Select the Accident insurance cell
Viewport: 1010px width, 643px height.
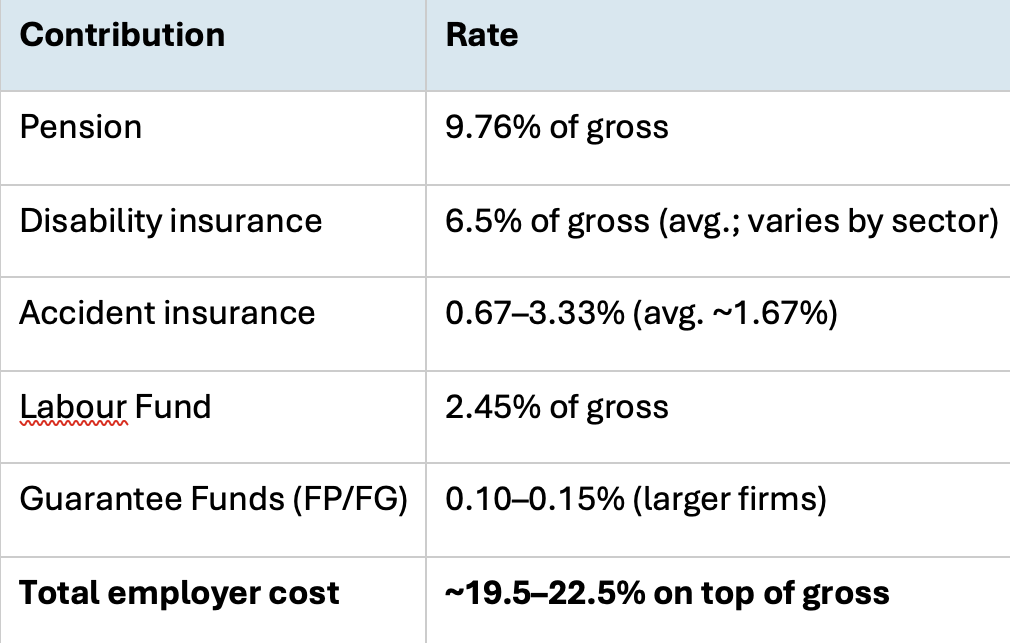tap(167, 313)
